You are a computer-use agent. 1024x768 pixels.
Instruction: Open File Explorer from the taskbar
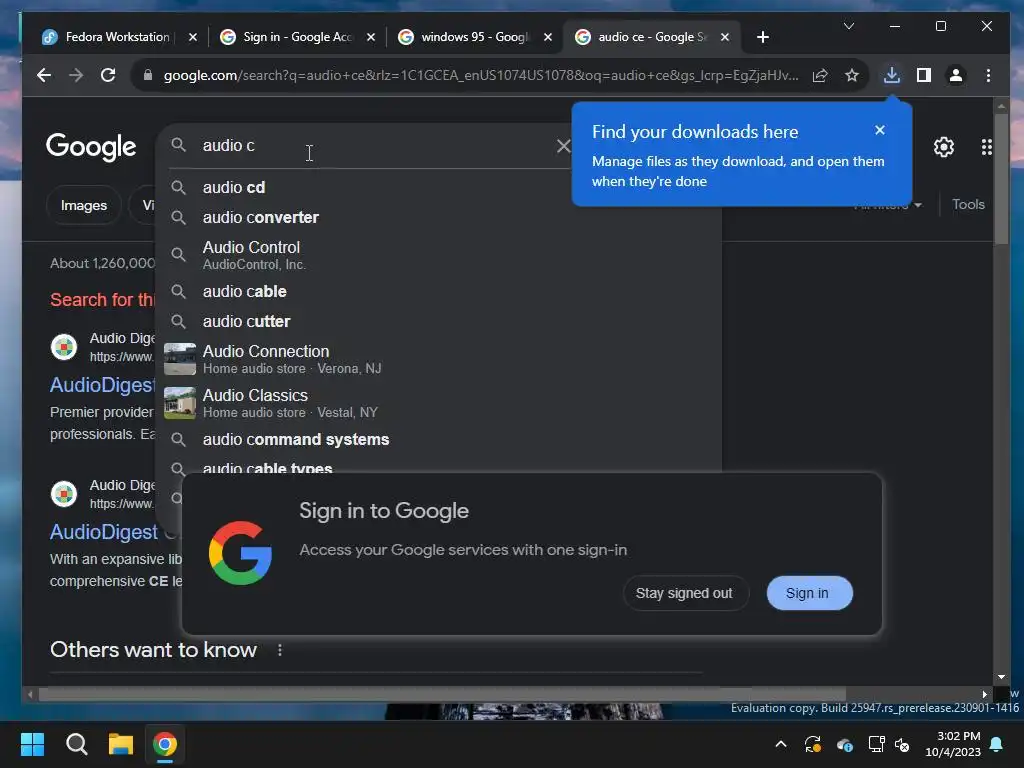[x=121, y=744]
